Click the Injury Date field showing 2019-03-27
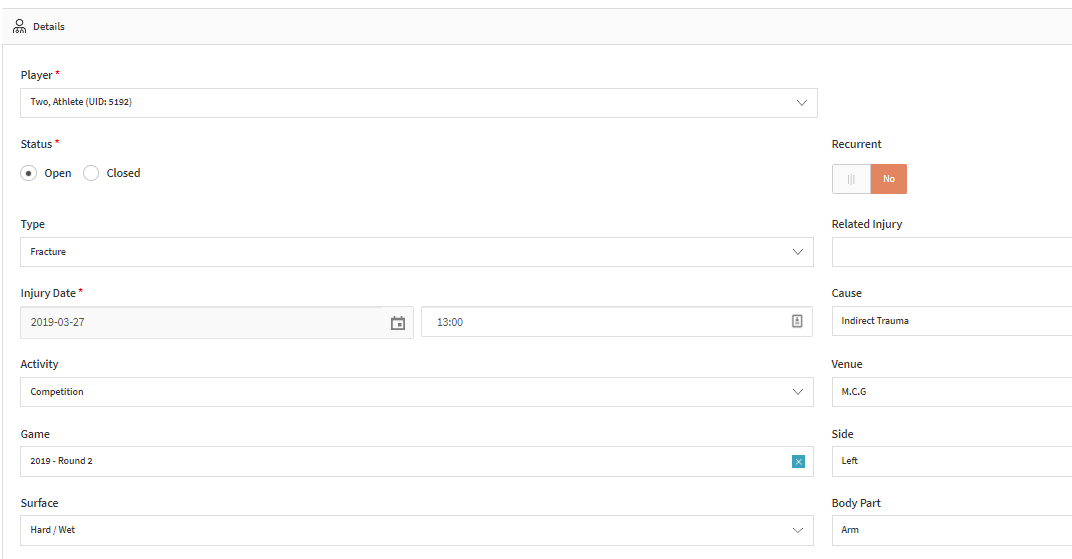This screenshot has height=559, width=1072. 217,323
